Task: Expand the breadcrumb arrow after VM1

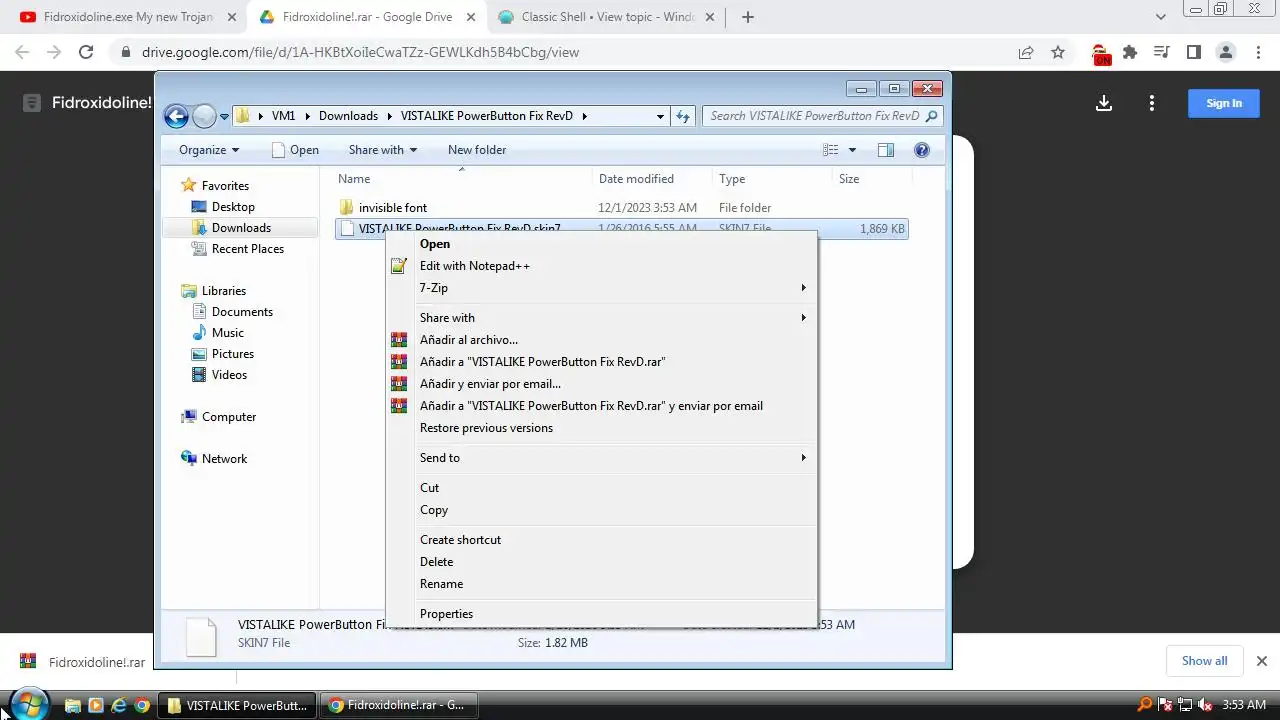Action: coord(306,116)
